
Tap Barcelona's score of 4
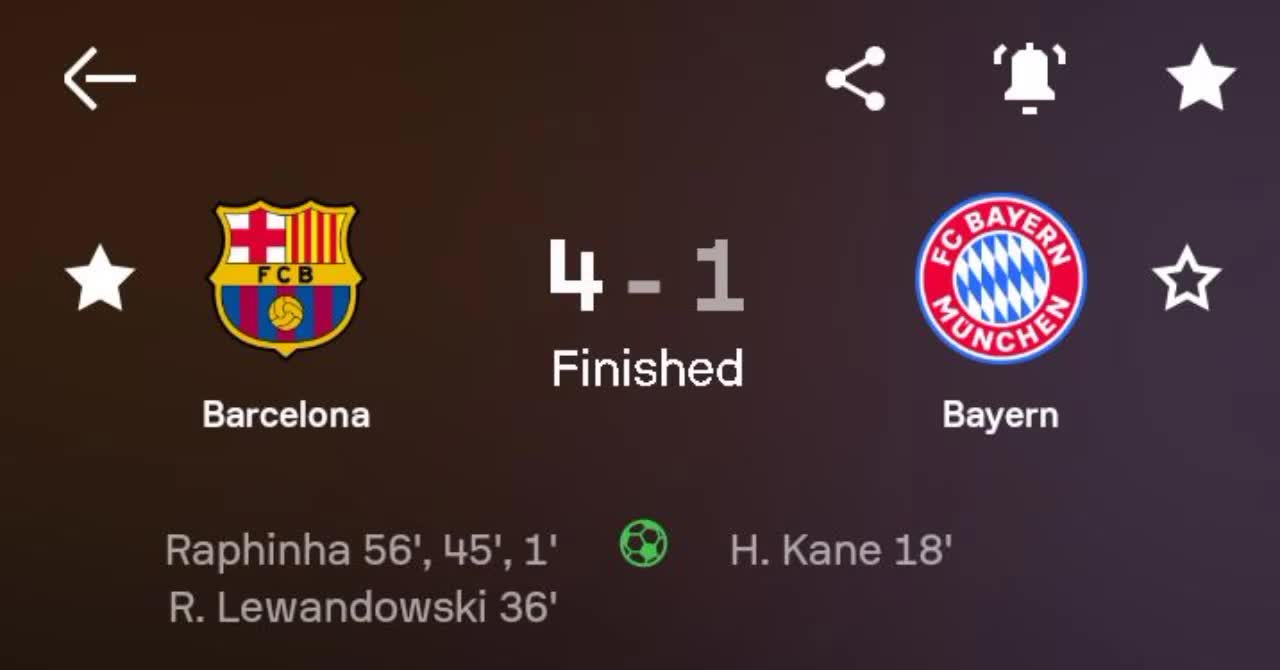[x=576, y=276]
